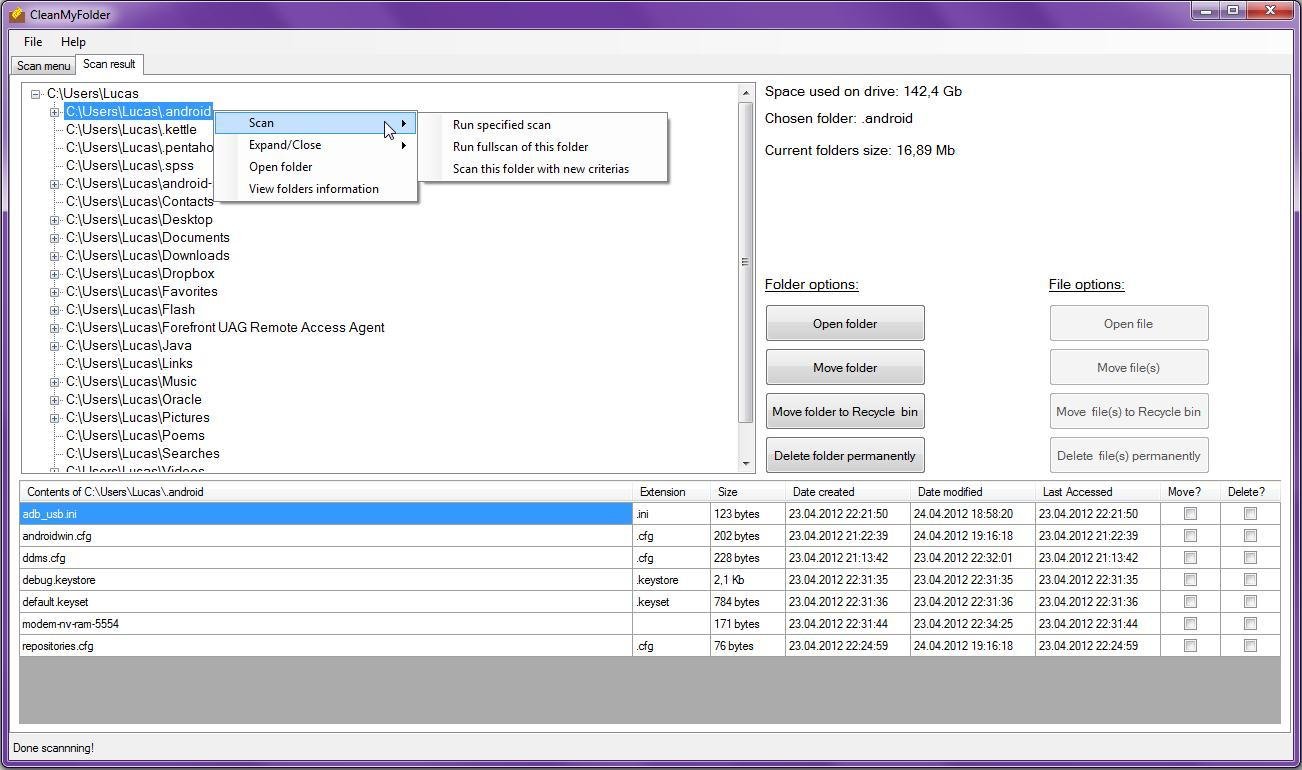Viewport: 1302px width, 770px height.
Task: Tick Delete checkbox for repositories.cfg
Action: click(x=1250, y=646)
